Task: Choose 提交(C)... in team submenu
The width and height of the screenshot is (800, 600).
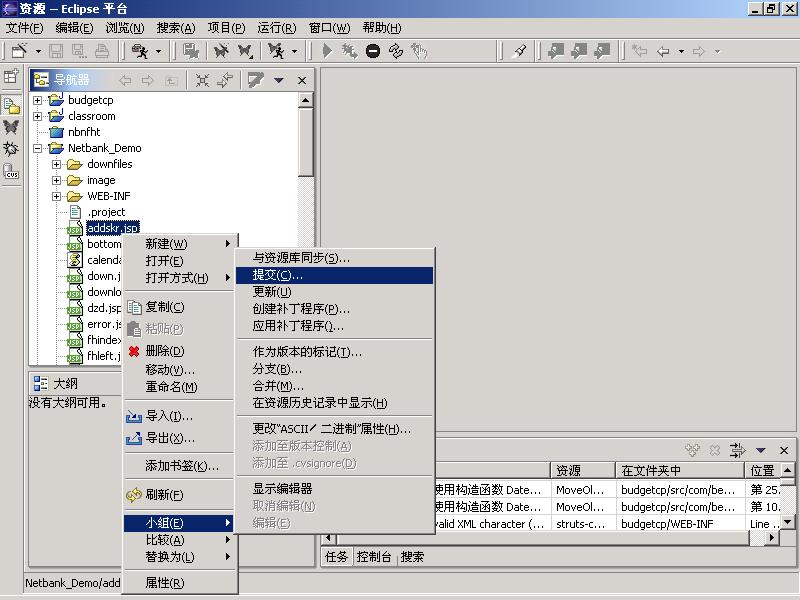Action: (334, 276)
